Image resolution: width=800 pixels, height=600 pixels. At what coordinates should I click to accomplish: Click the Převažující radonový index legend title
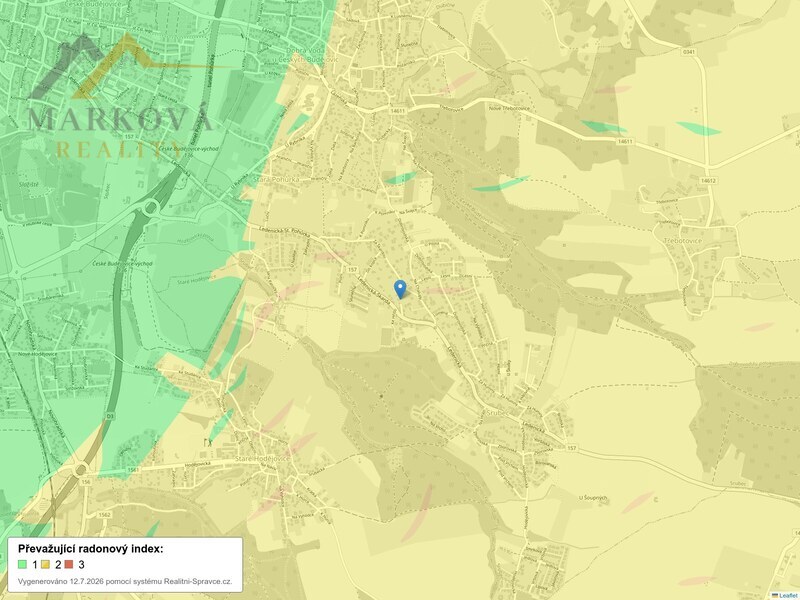(x=91, y=549)
